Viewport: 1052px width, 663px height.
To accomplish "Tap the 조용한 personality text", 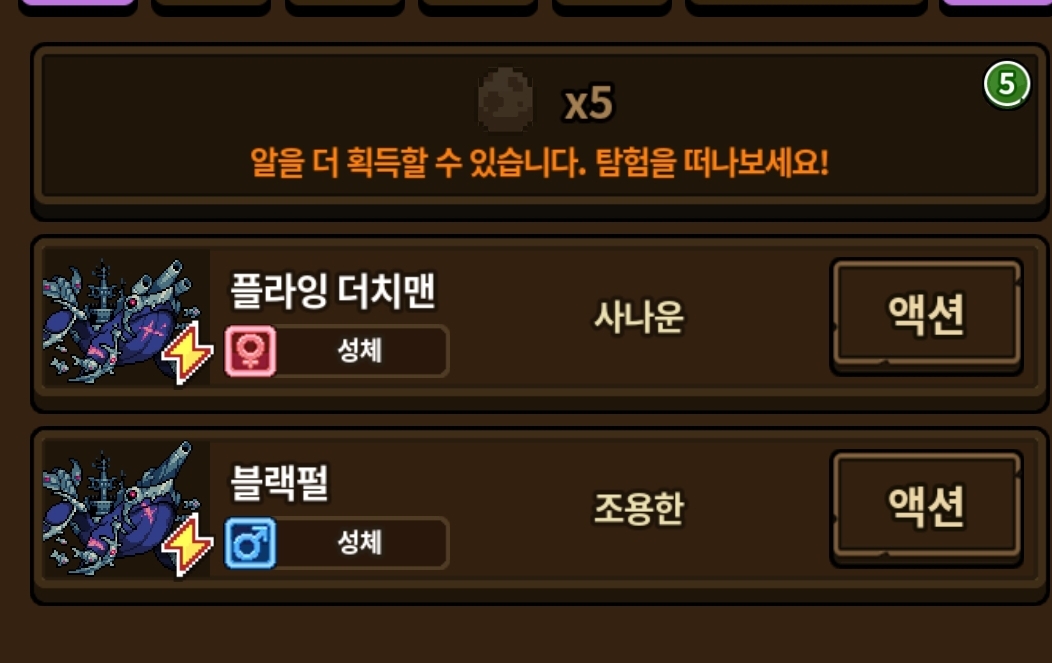I will (x=639, y=509).
